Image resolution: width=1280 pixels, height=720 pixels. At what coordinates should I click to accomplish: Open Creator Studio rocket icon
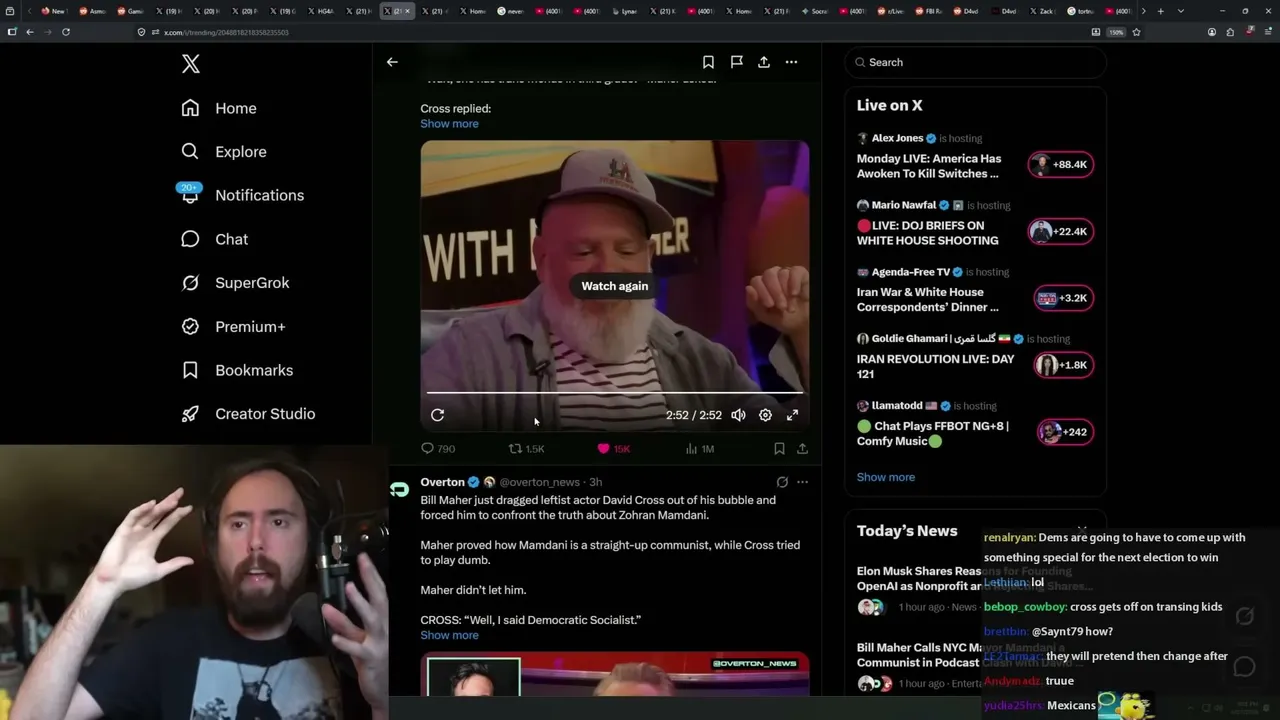190,414
